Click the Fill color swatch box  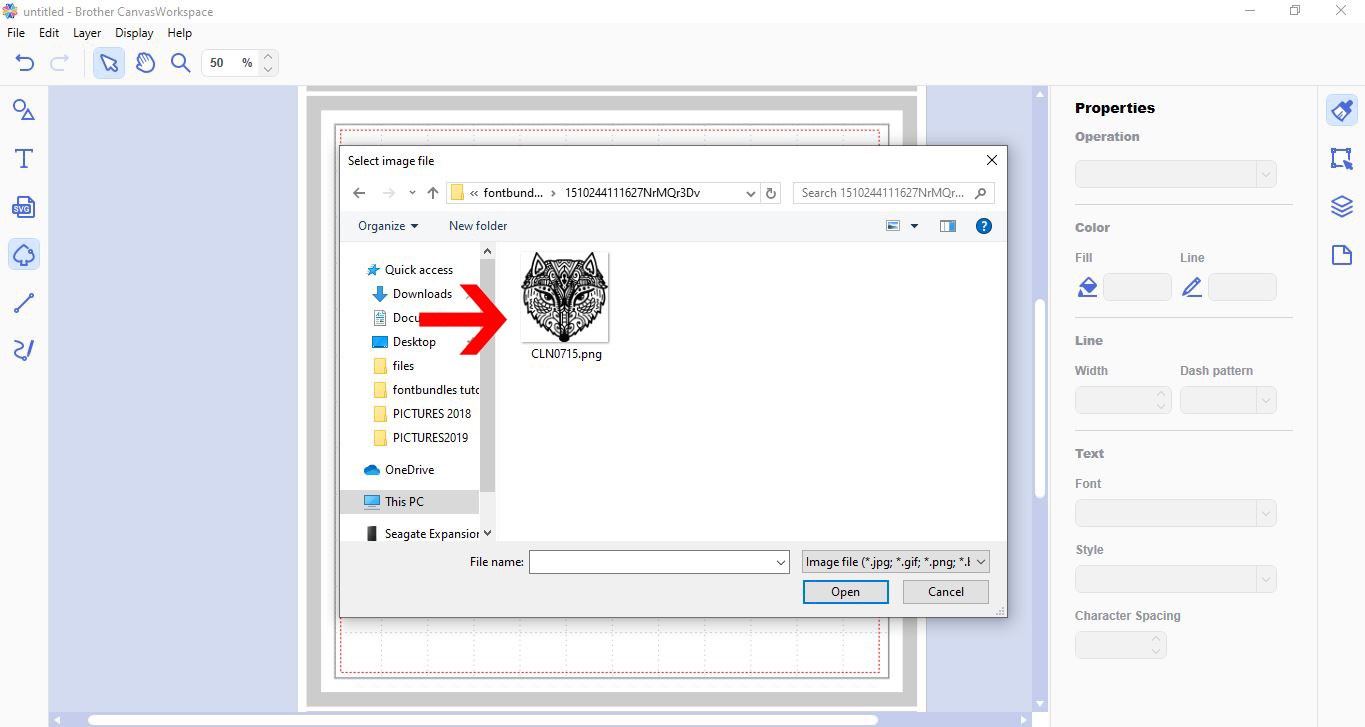1137,287
